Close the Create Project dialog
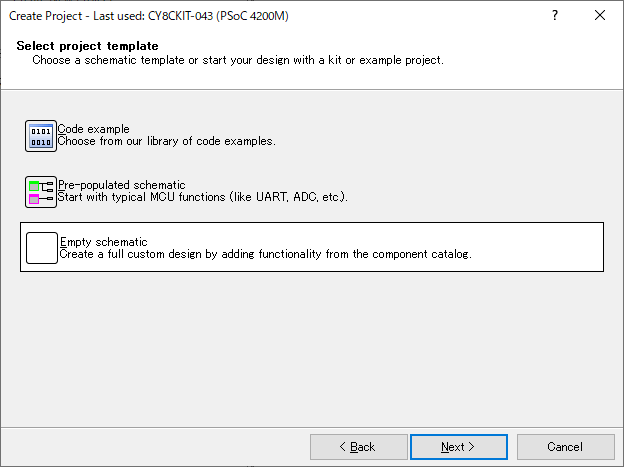The width and height of the screenshot is (624, 467). pos(600,15)
